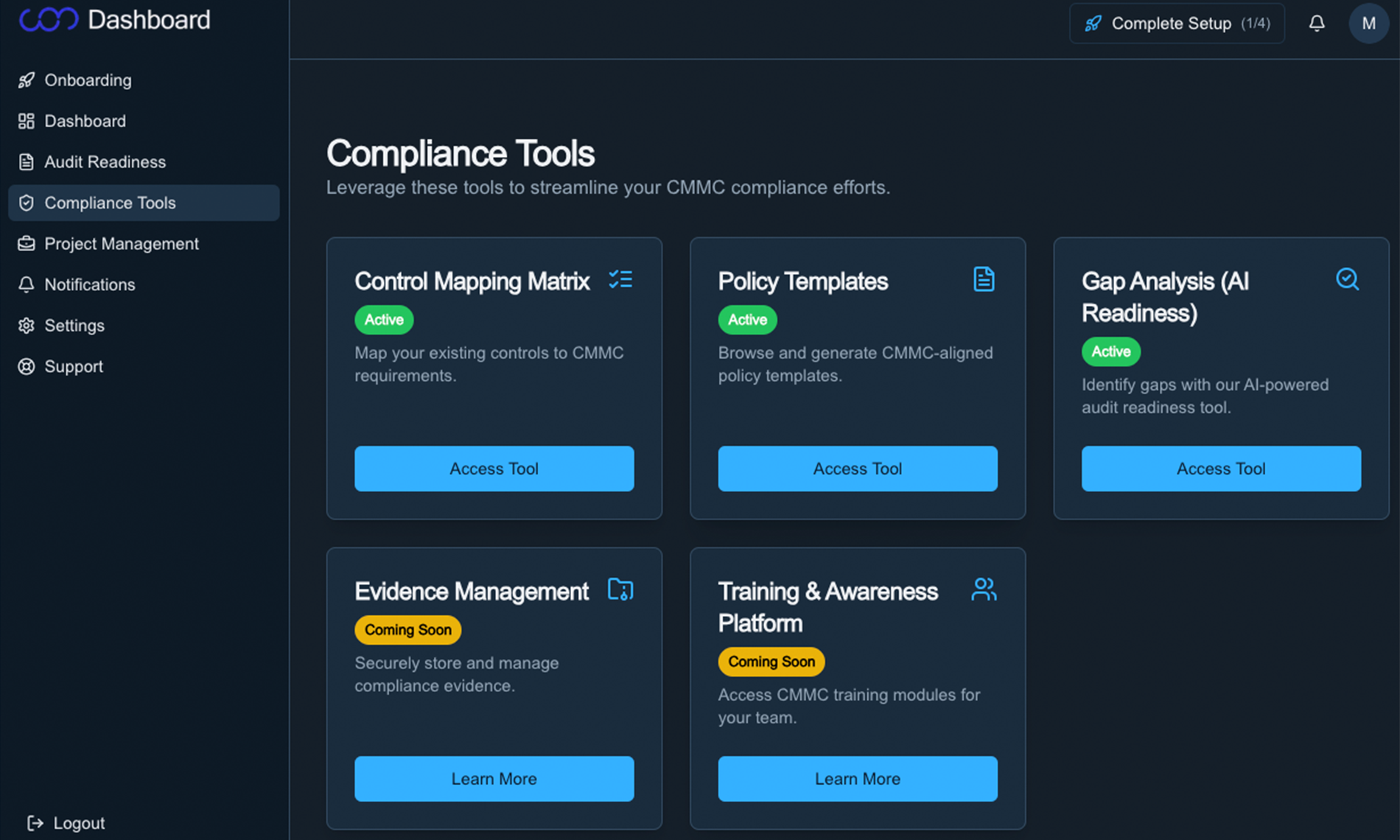
Task: Select the Onboarding rocket icon in sidebar
Action: coord(27,80)
